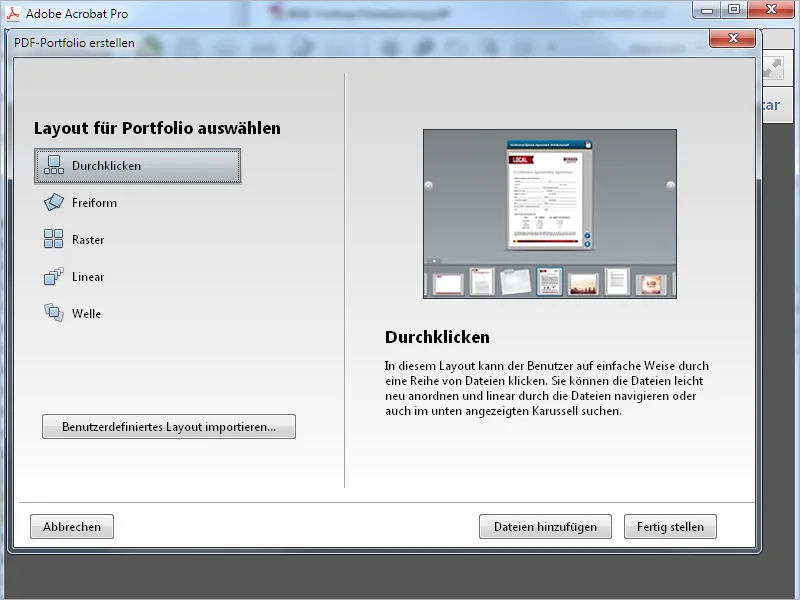Click the layout preview image
Image resolution: width=800 pixels, height=600 pixels.
(x=549, y=214)
